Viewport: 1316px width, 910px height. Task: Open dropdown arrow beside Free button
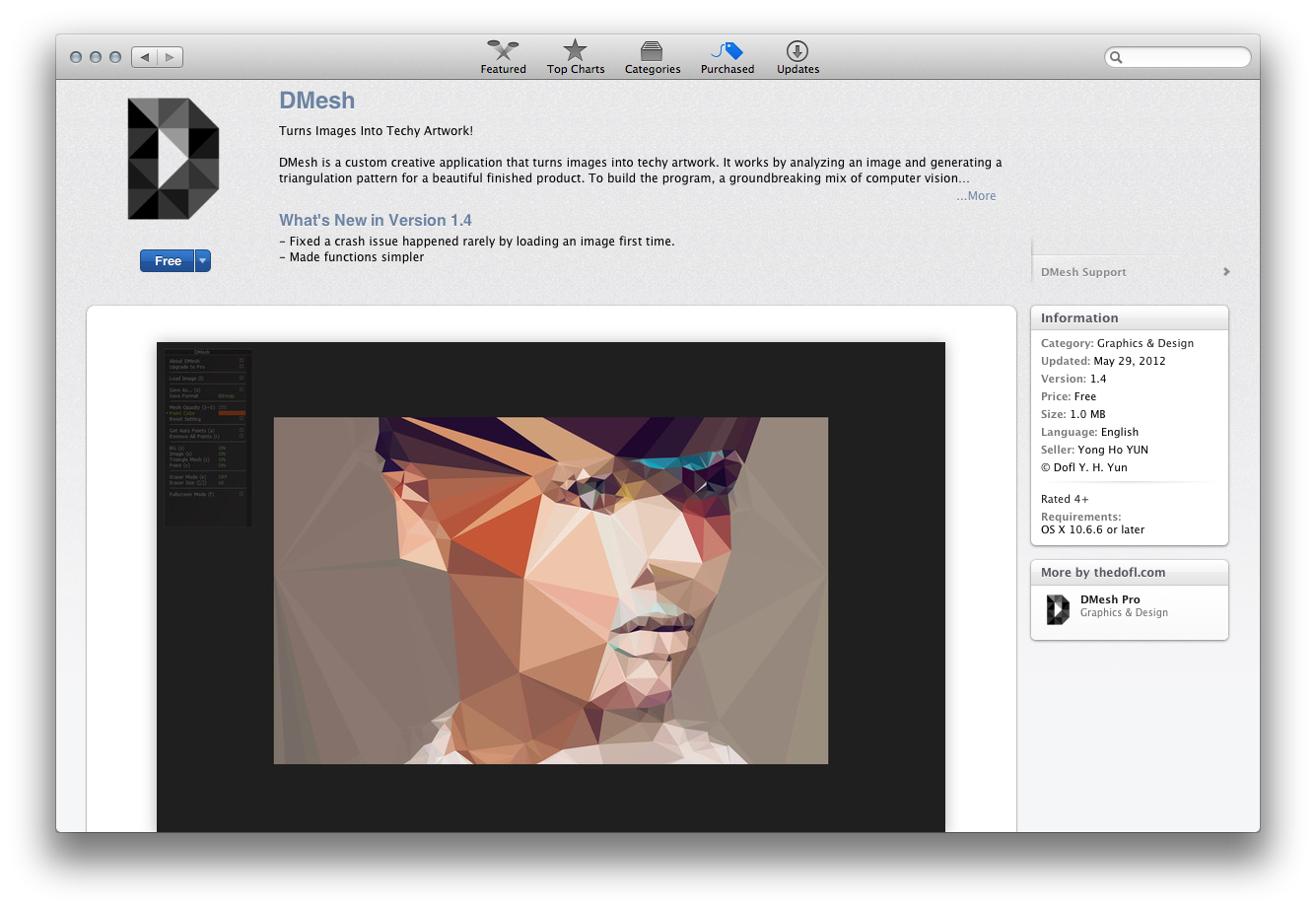[203, 261]
